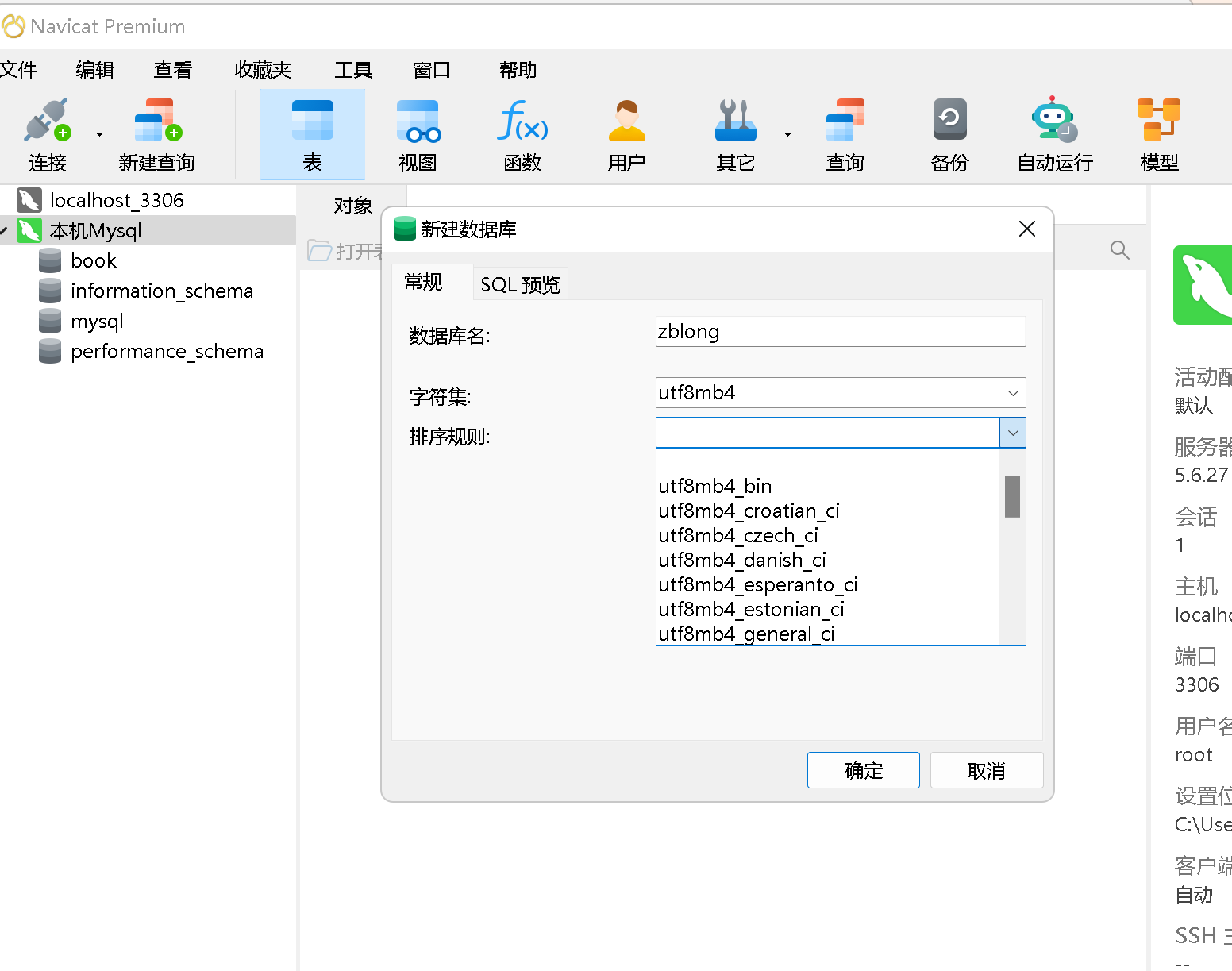1232x971 pixels.
Task: Open the 连接 dropdown arrow
Action: coord(99,134)
